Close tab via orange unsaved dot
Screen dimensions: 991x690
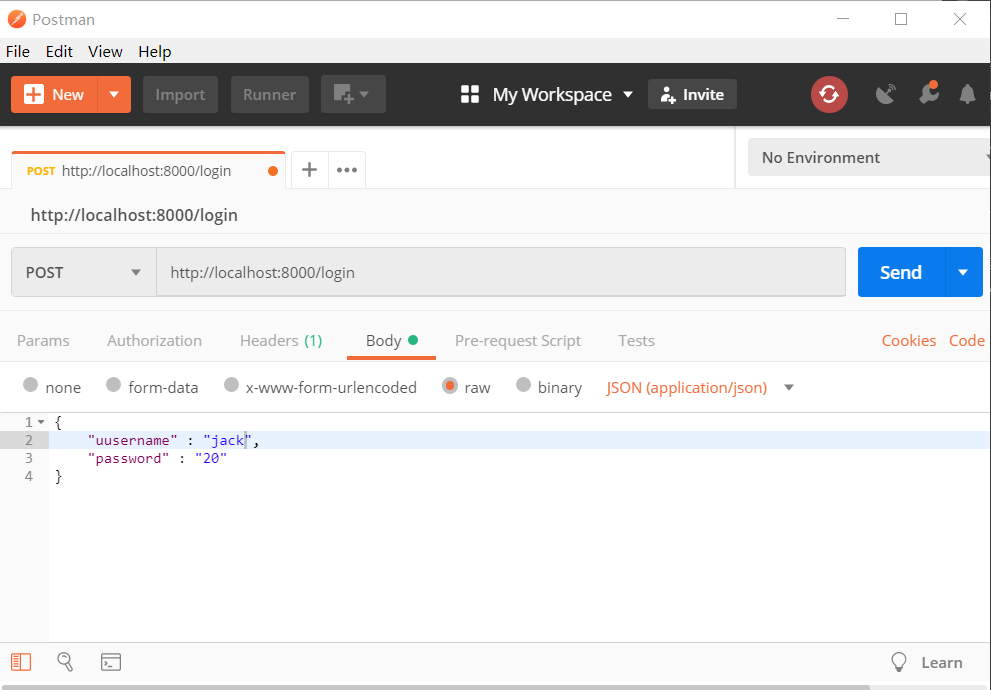(x=273, y=171)
